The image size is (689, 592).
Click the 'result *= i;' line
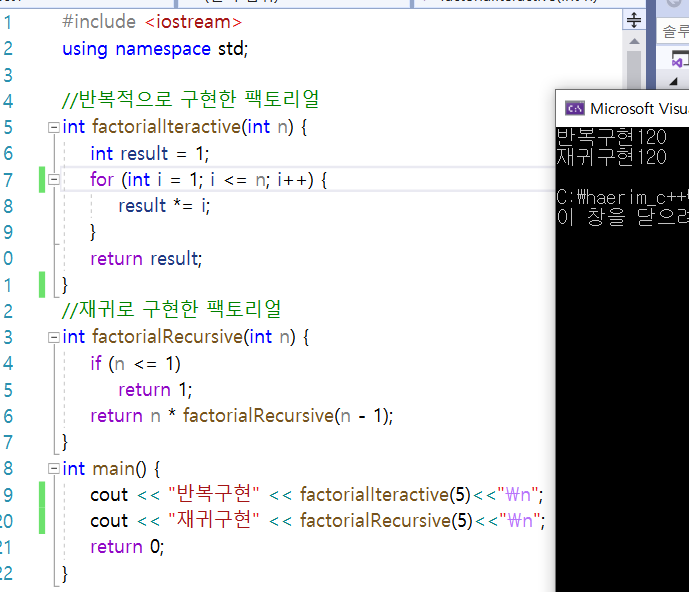164,206
